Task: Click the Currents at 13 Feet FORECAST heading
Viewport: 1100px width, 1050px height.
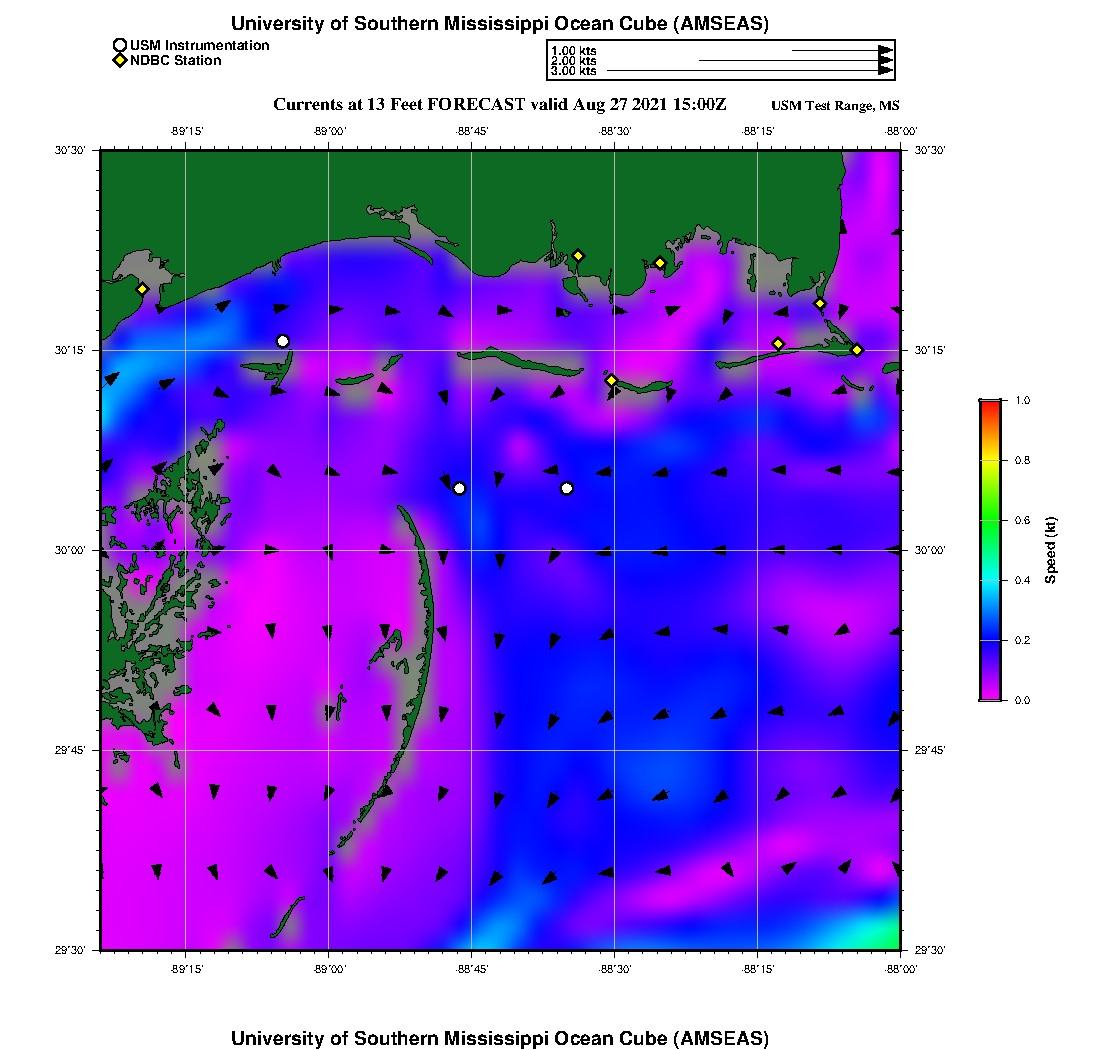Action: (499, 105)
